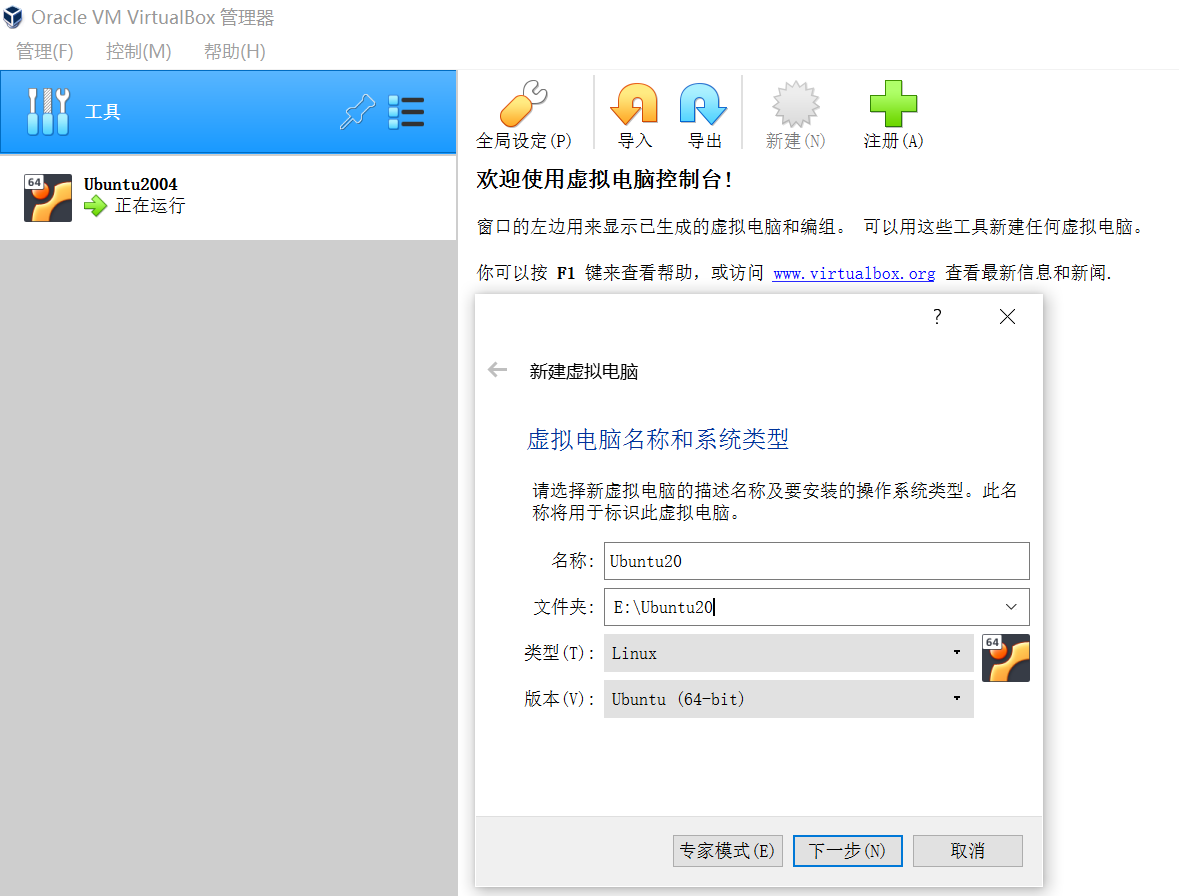Click the 版本(V) field label
1179x896 pixels.
(x=559, y=699)
